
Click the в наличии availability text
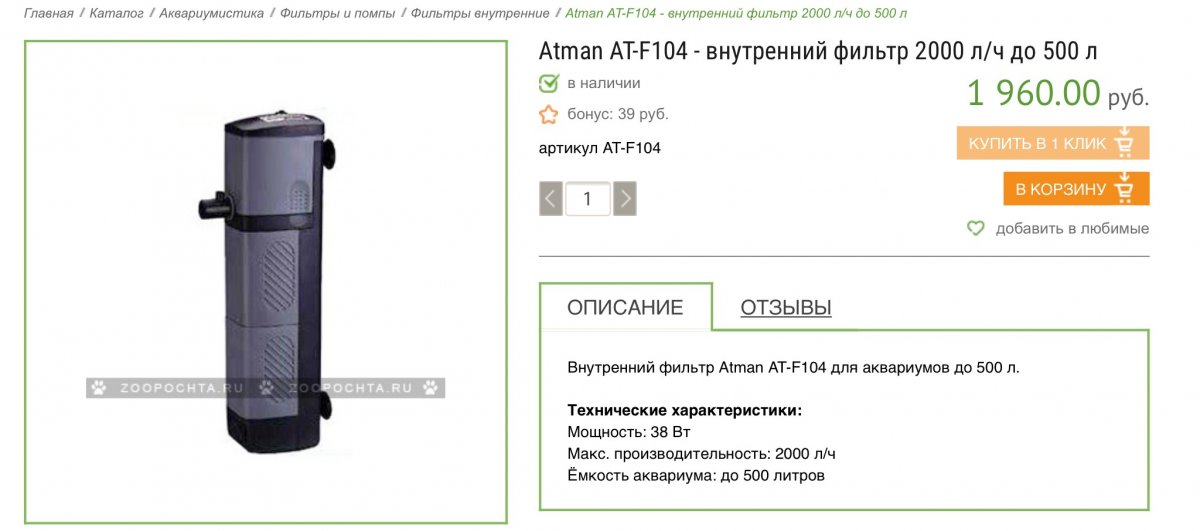tap(604, 83)
